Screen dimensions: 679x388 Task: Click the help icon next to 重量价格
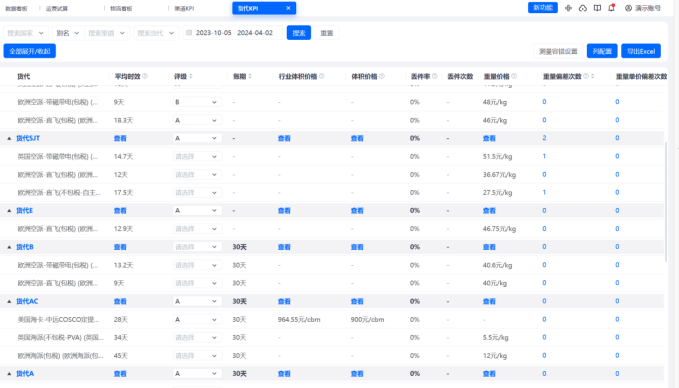pyautogui.click(x=514, y=76)
